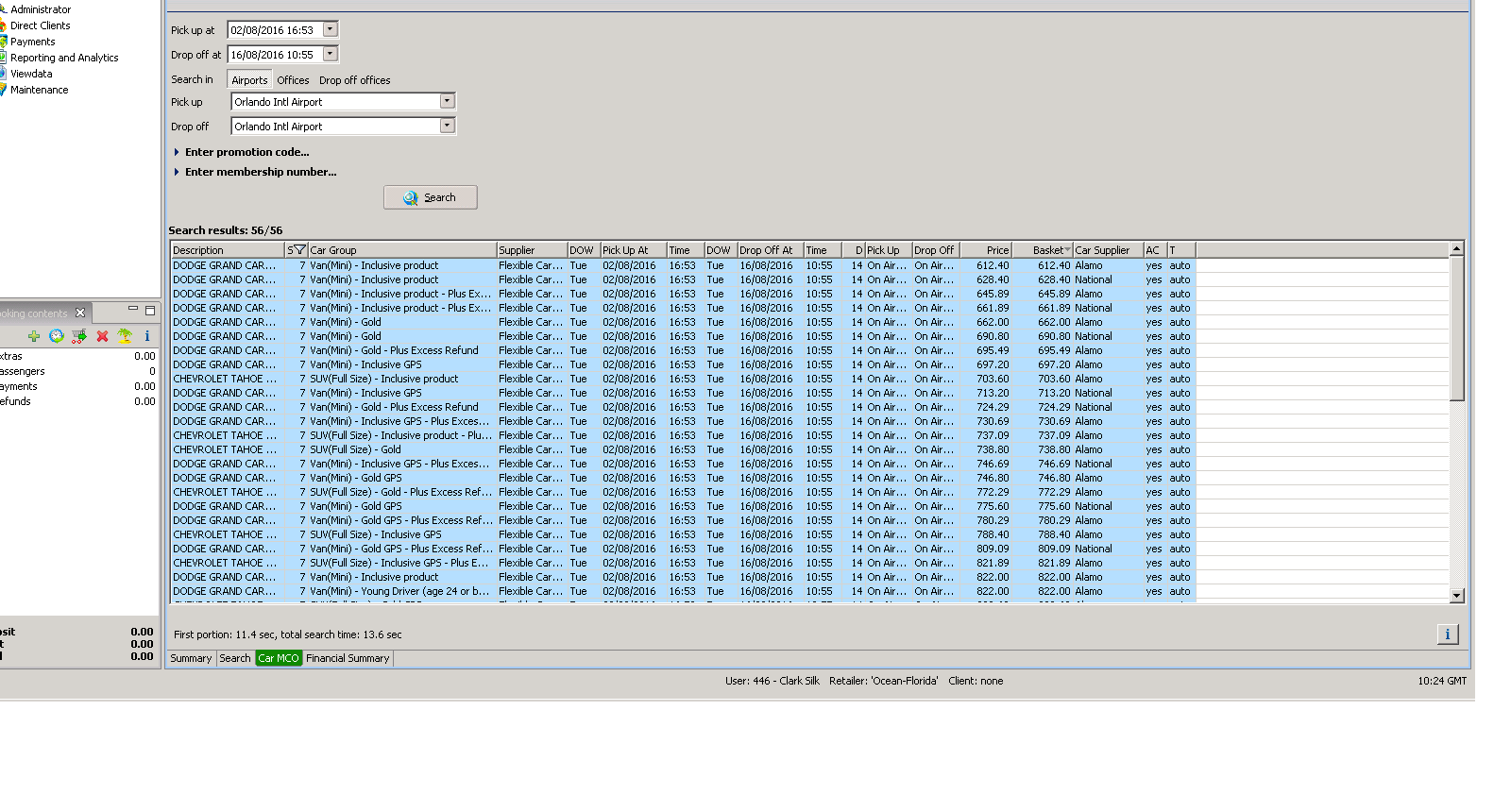Image resolution: width=1511 pixels, height=812 pixels.
Task: Expand Enter membership number section
Action: pos(255,172)
